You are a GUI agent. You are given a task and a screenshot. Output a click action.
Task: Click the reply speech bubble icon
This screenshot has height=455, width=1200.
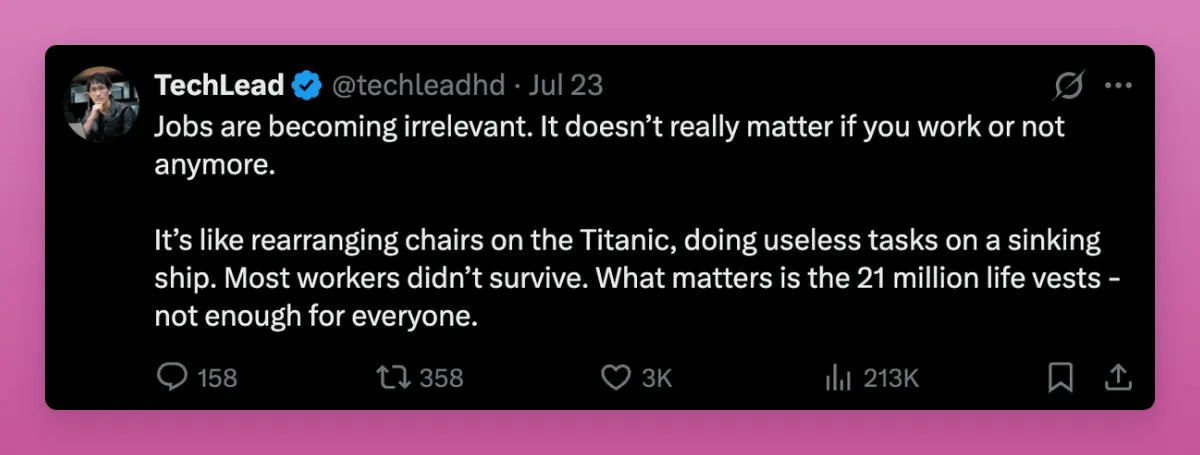173,377
